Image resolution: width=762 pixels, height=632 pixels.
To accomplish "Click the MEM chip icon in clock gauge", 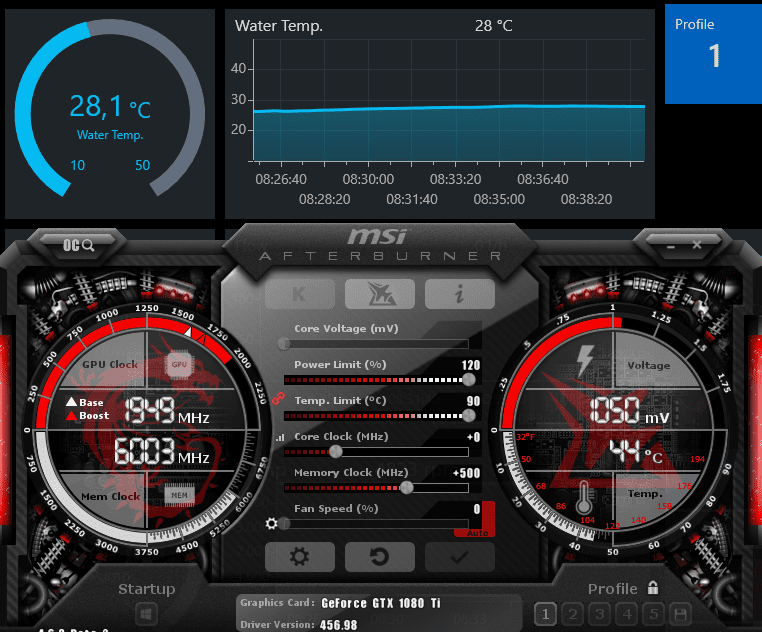I will tap(179, 495).
